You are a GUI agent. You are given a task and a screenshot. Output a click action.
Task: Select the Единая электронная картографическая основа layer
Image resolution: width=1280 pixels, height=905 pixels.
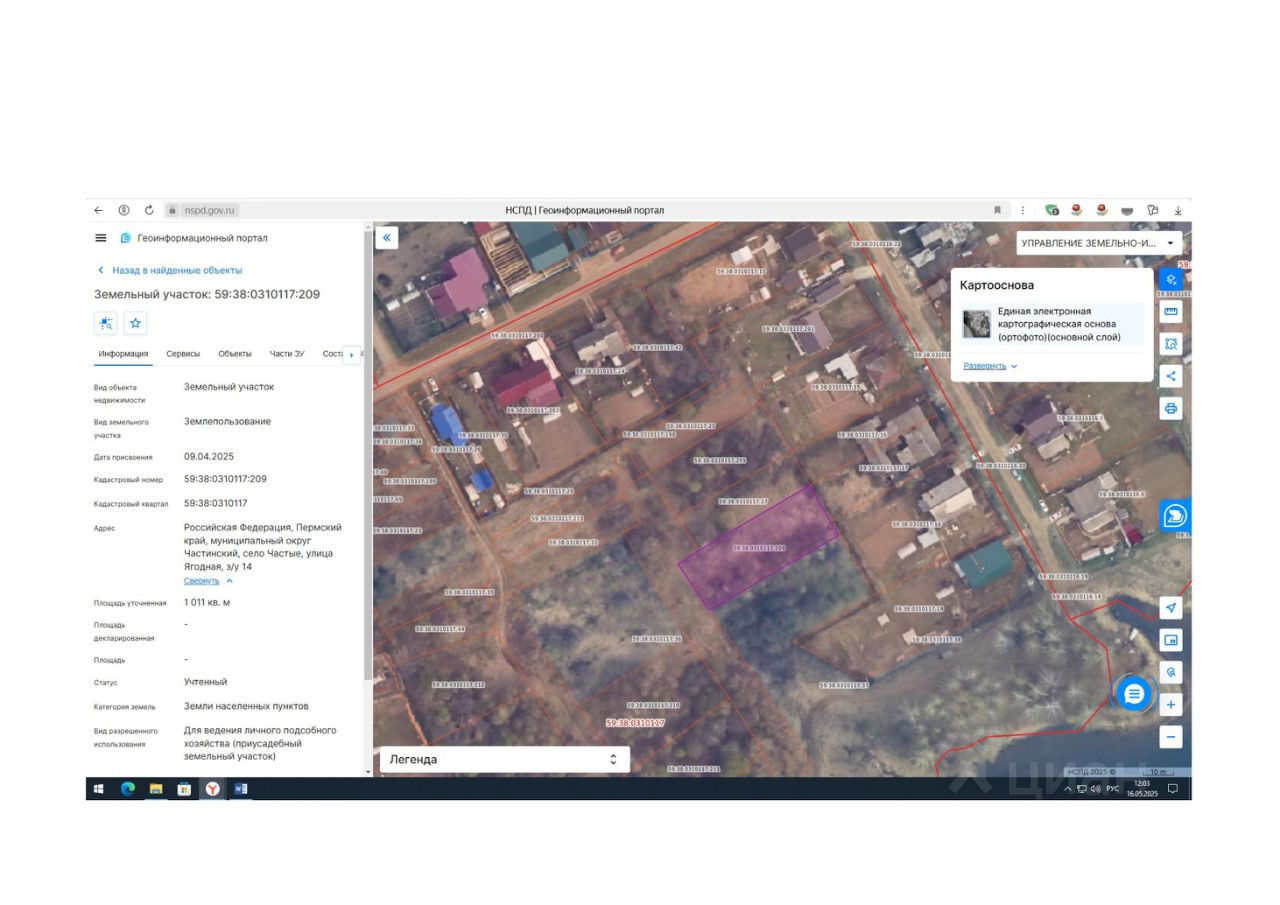click(x=1053, y=324)
